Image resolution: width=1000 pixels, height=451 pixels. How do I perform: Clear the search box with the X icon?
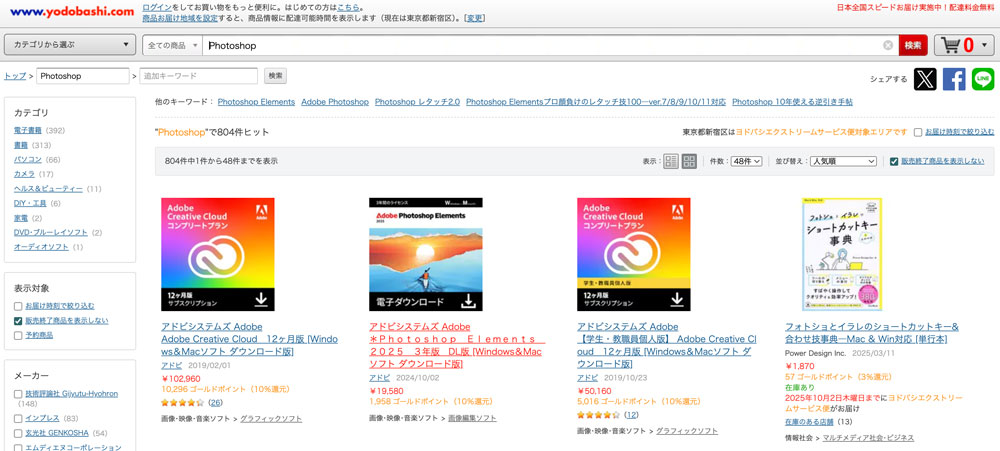pos(888,45)
